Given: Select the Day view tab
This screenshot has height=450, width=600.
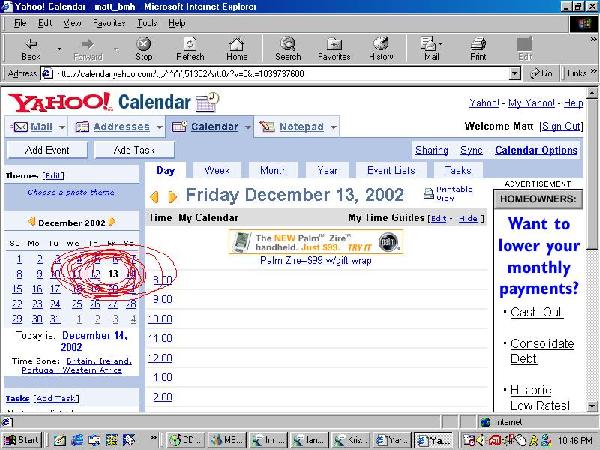Looking at the screenshot, I should tap(166, 170).
